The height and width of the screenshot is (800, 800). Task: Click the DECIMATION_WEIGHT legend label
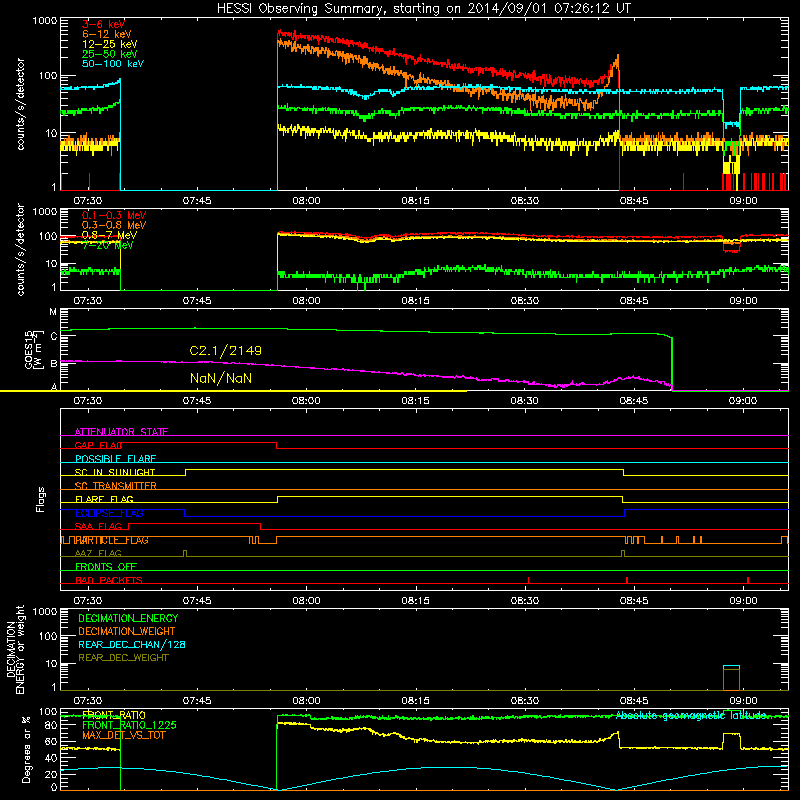click(127, 631)
